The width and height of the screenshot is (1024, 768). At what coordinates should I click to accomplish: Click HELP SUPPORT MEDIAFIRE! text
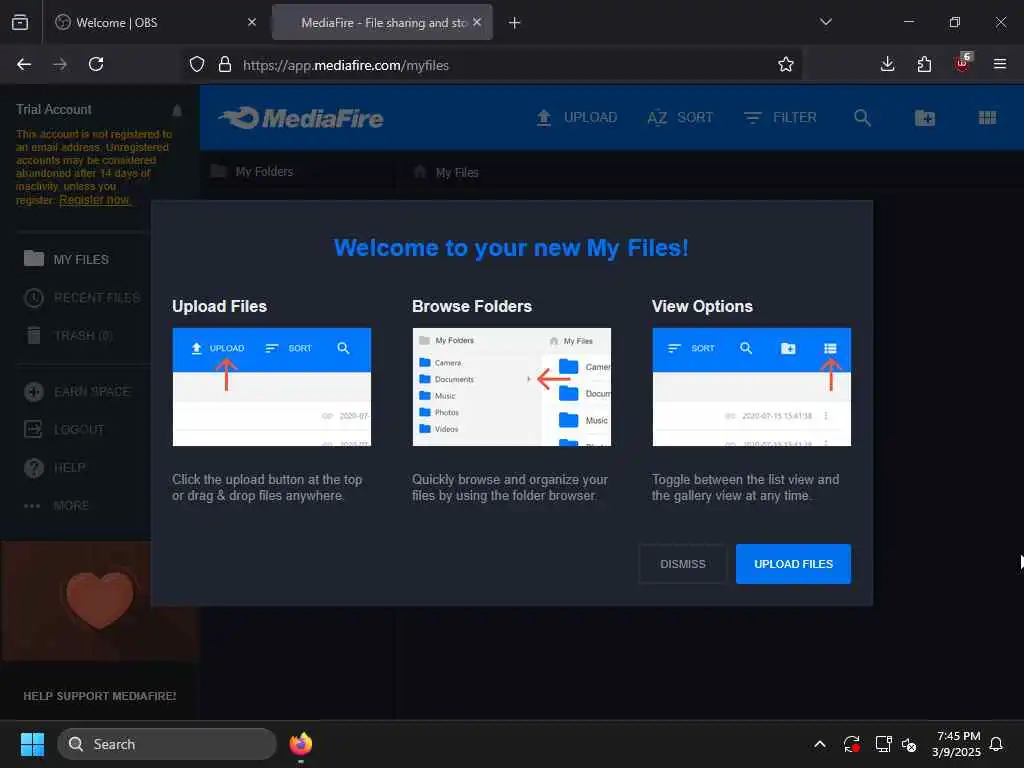[x=99, y=696]
